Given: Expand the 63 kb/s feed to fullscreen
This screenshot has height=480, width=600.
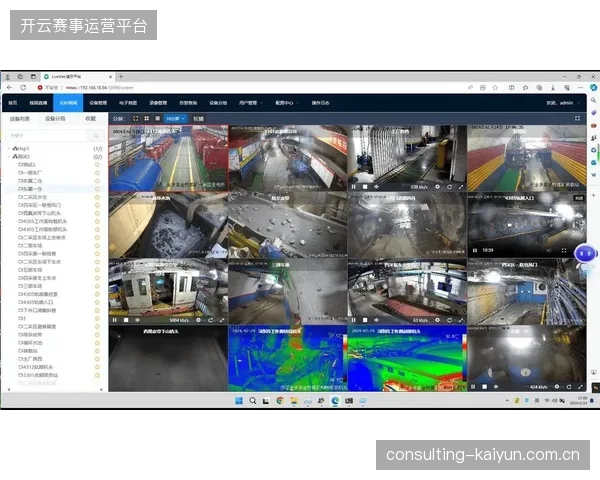Looking at the screenshot, I should coord(461,320).
